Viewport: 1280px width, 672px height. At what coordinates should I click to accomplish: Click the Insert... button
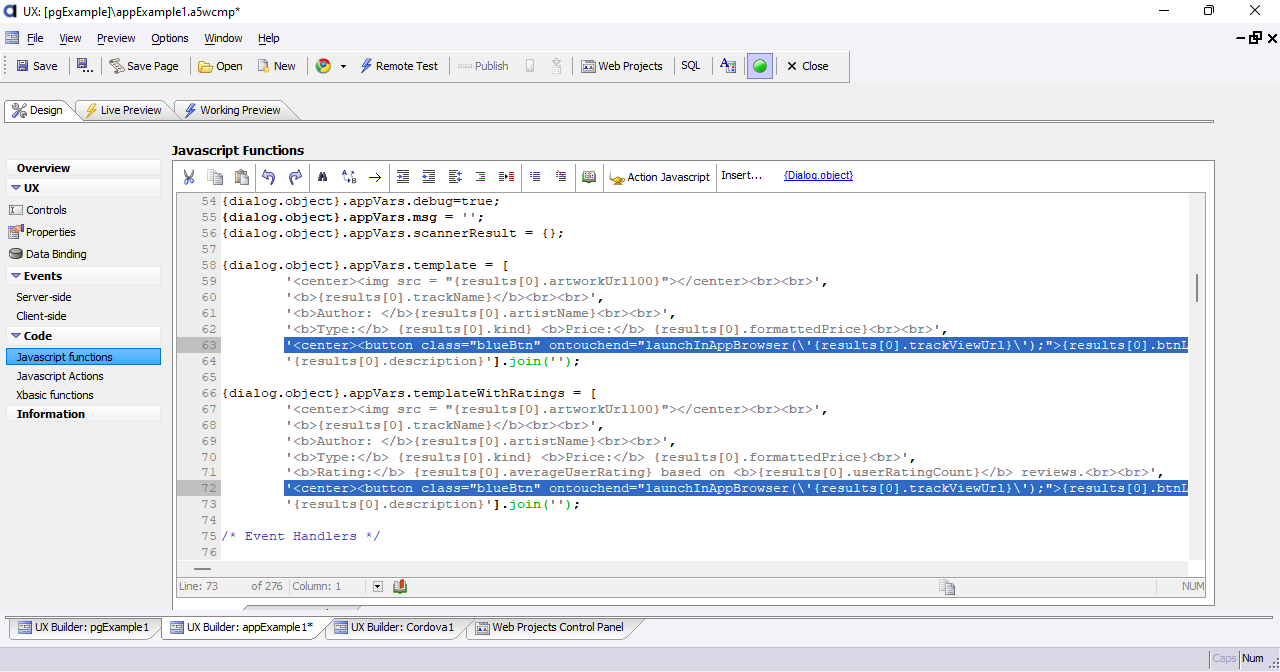[742, 175]
